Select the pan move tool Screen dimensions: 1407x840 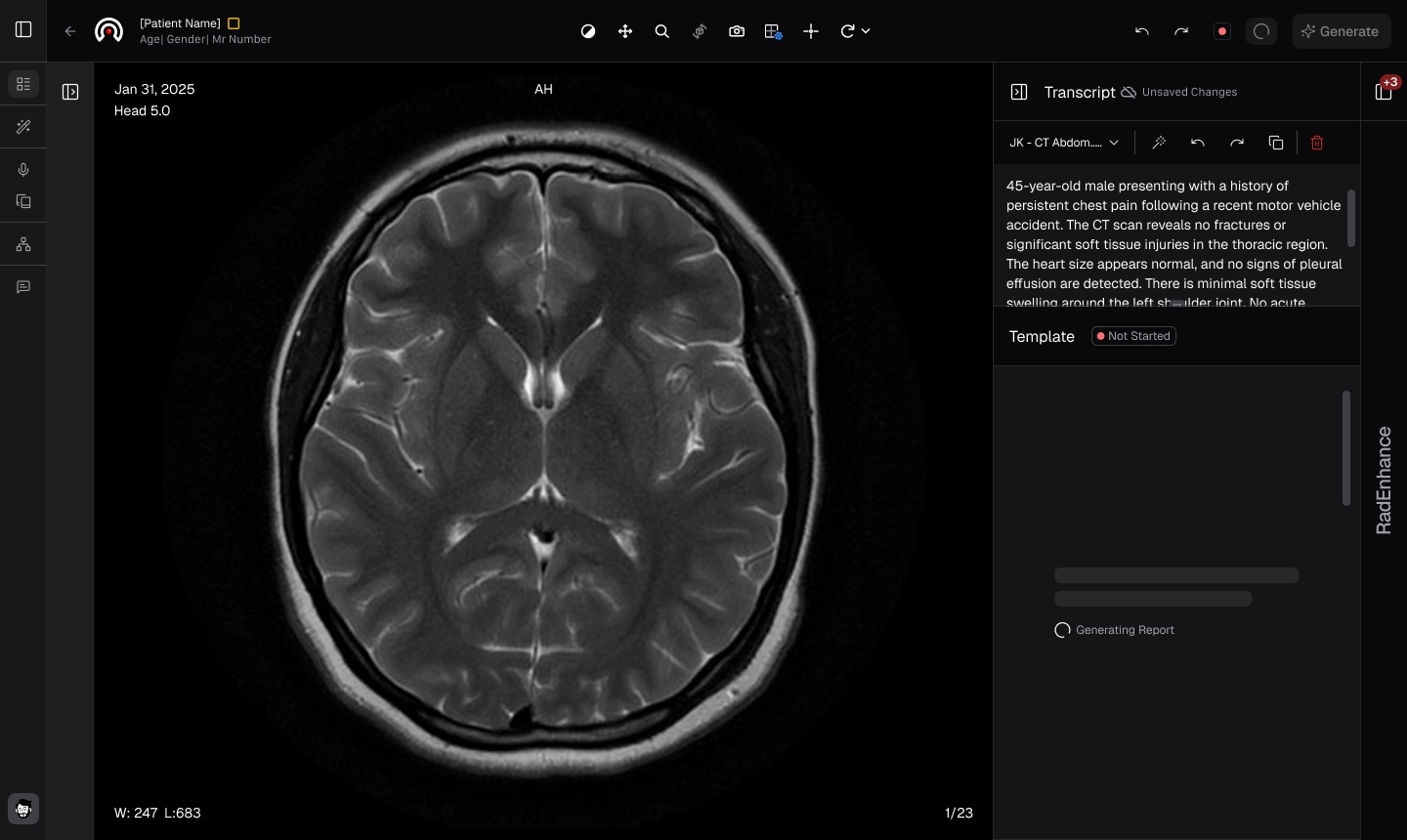[x=625, y=31]
